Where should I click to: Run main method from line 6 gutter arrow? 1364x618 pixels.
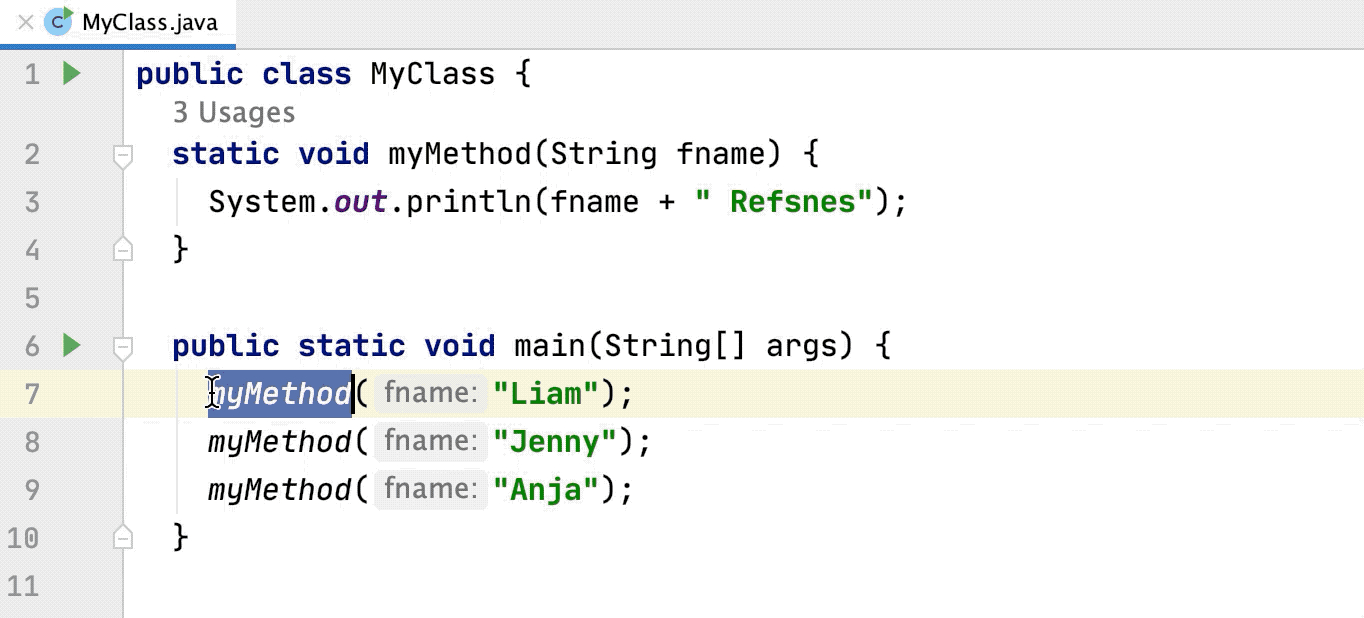tap(71, 346)
